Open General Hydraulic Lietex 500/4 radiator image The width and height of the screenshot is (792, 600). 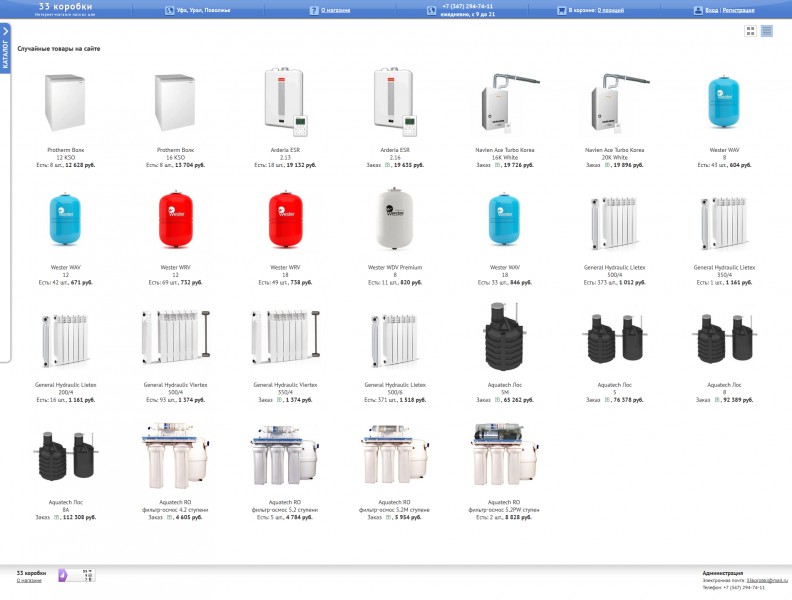(x=614, y=223)
